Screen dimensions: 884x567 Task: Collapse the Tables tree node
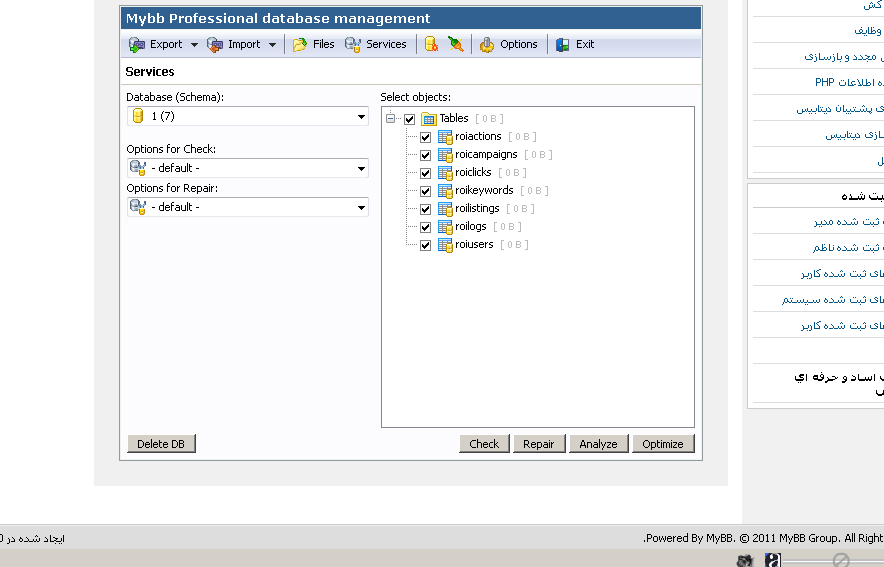(391, 119)
